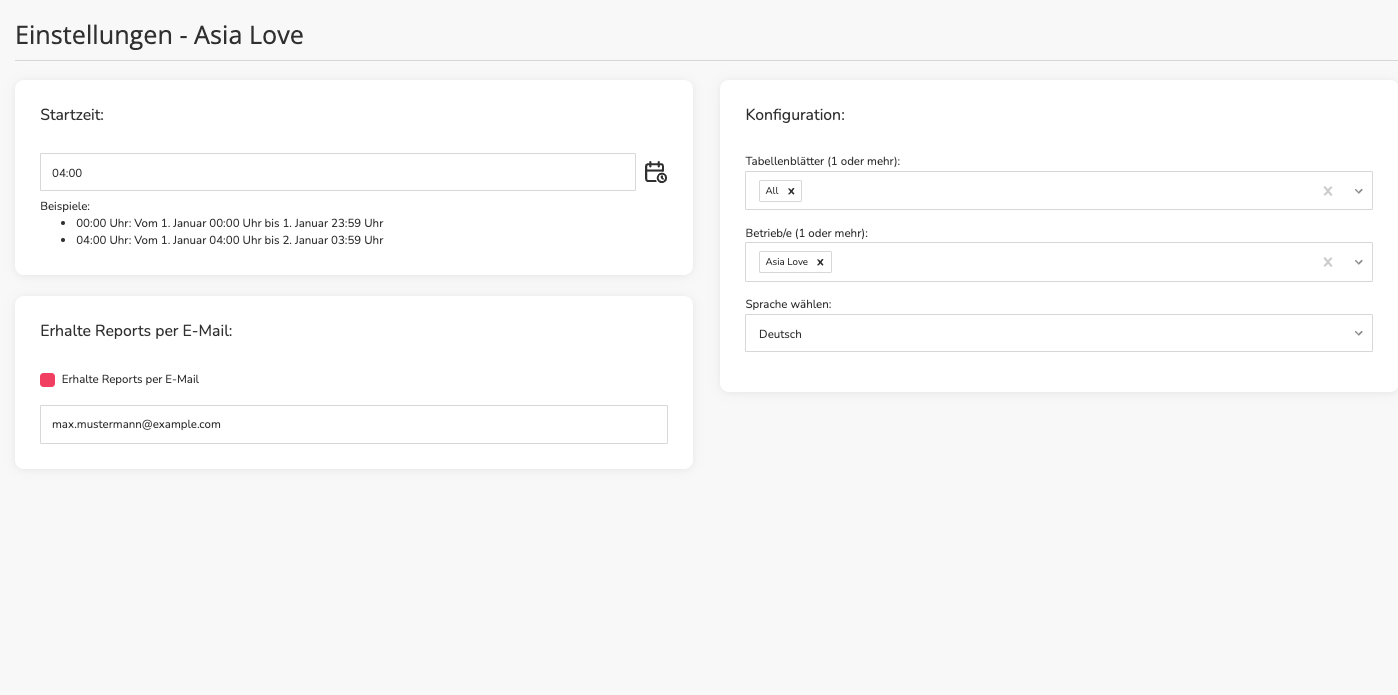This screenshot has height=695, width=1398.
Task: Click the "All" tag label in Tabellenblätter
Action: click(x=772, y=191)
